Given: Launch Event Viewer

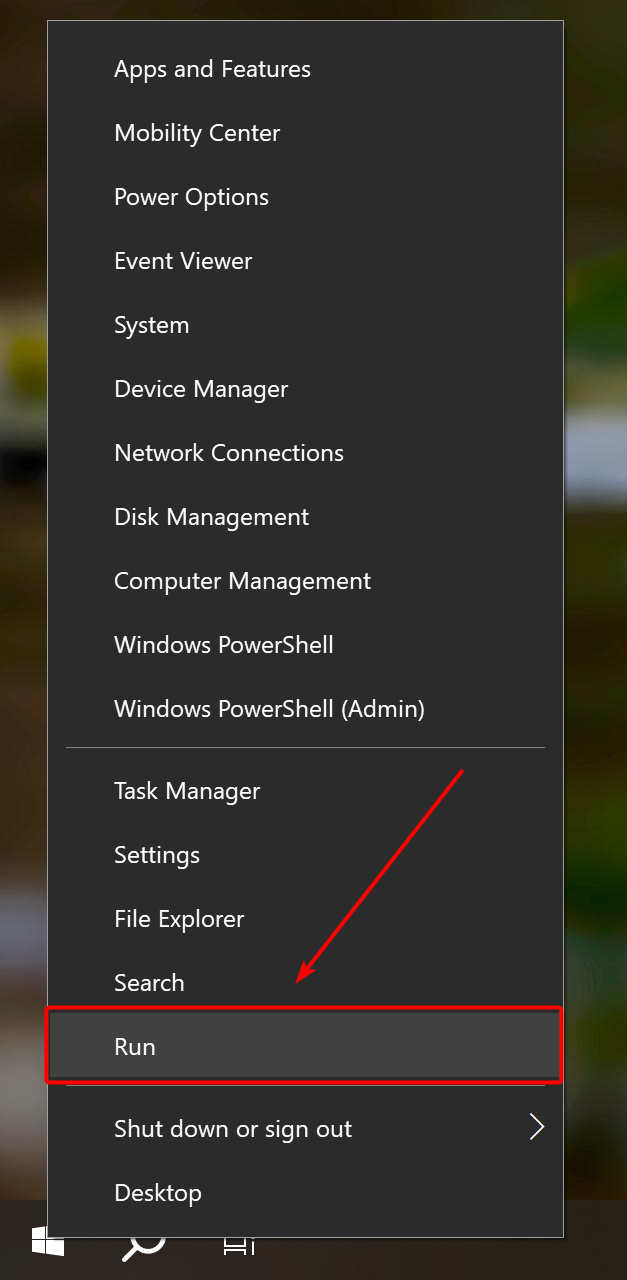Looking at the screenshot, I should click(x=183, y=262).
